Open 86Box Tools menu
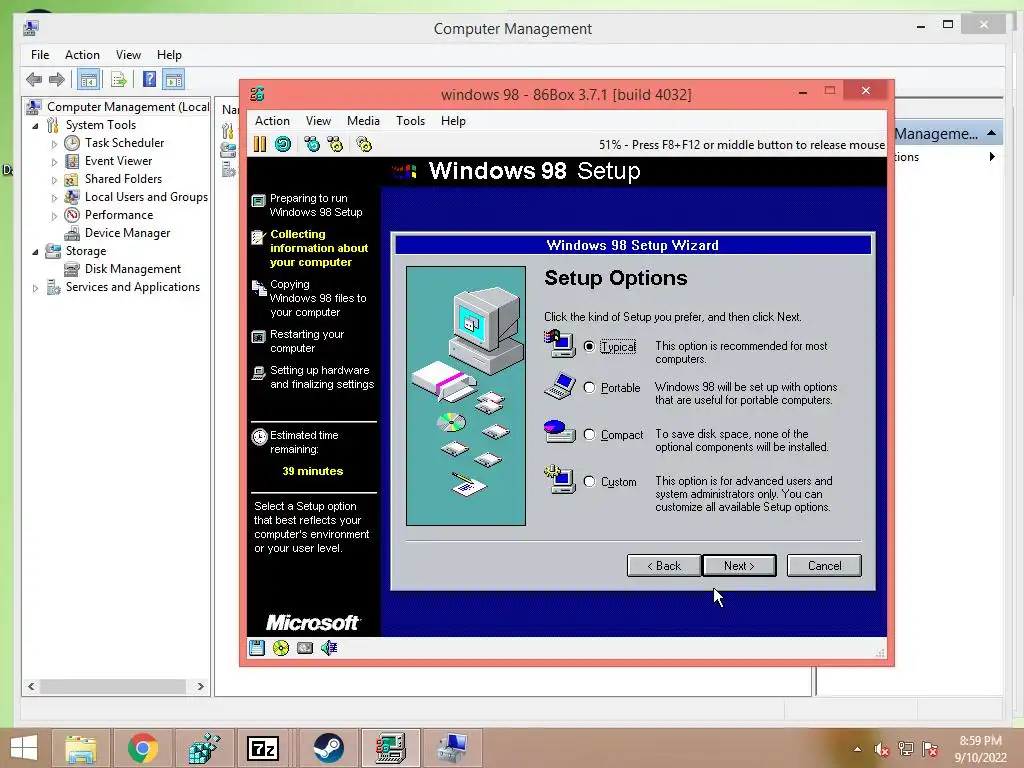The width and height of the screenshot is (1024, 768). (x=410, y=121)
